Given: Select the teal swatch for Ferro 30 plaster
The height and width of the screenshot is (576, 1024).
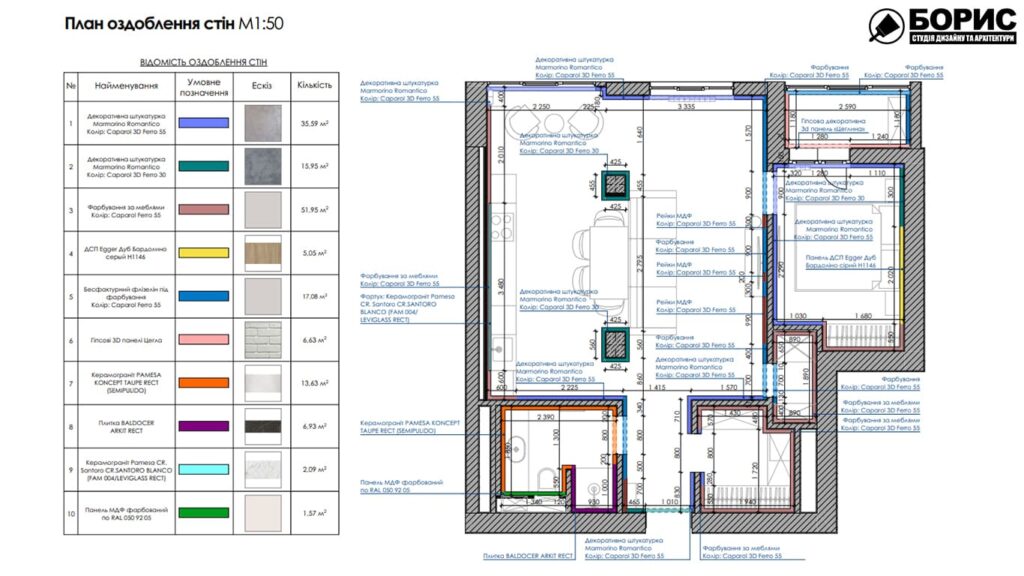Looking at the screenshot, I should point(203,167).
